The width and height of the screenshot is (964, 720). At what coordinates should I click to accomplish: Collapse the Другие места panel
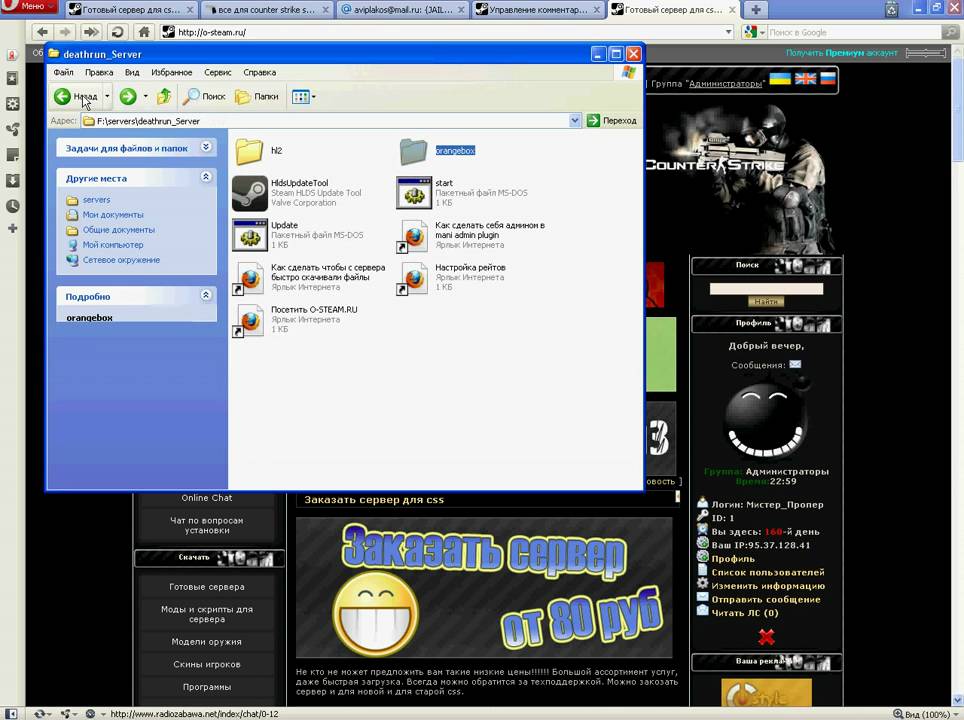click(206, 177)
